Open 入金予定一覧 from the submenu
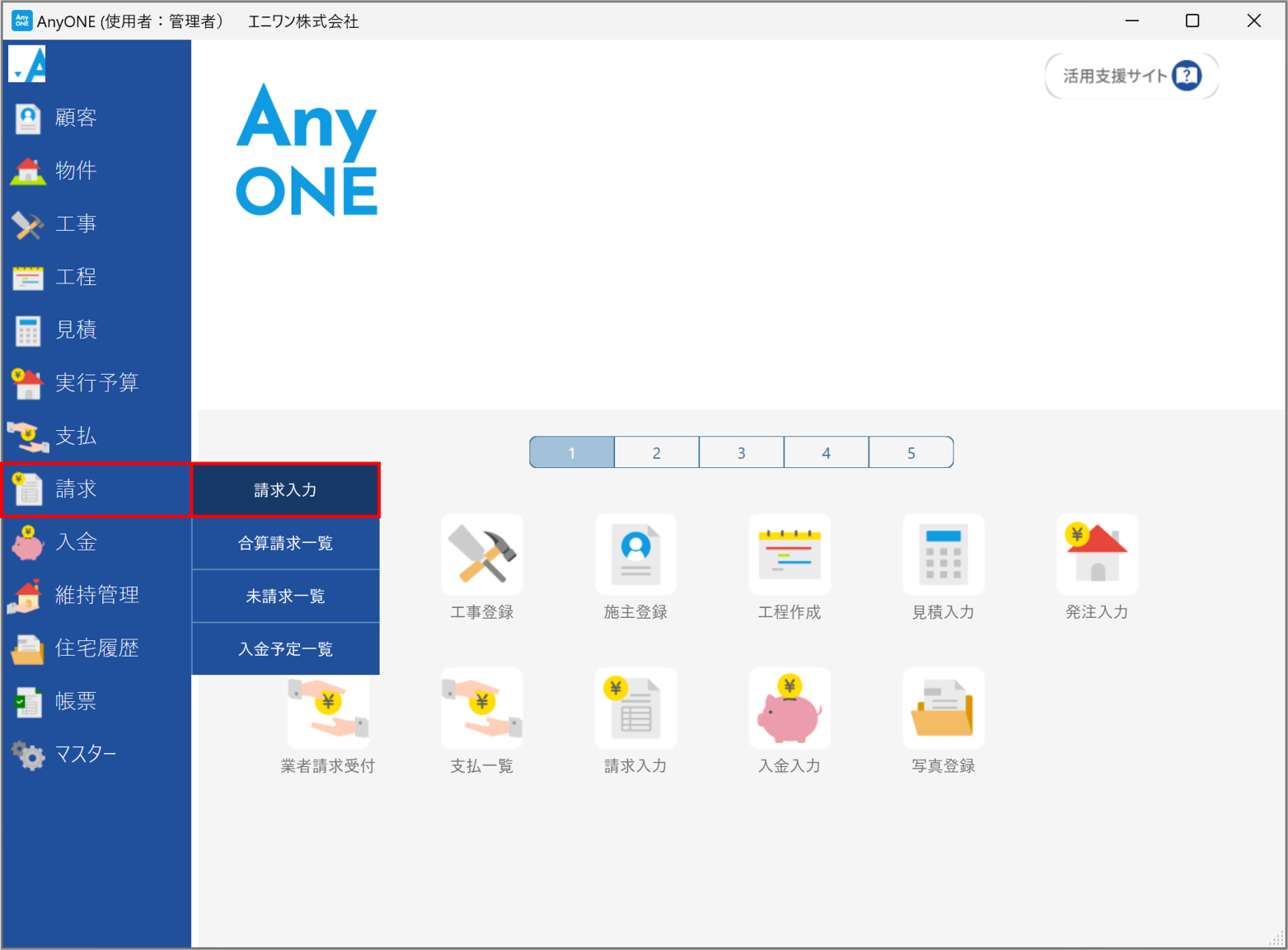 tap(285, 649)
